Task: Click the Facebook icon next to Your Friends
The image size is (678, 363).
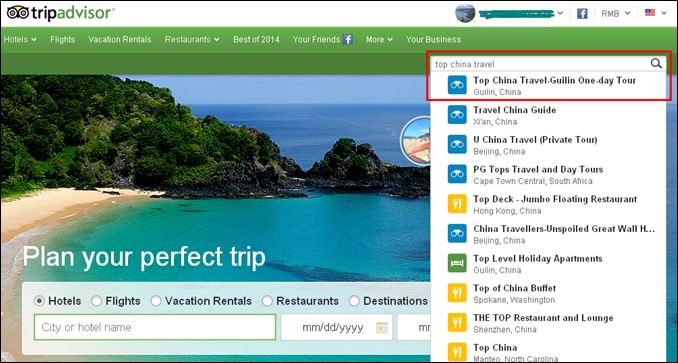Action: tap(348, 39)
